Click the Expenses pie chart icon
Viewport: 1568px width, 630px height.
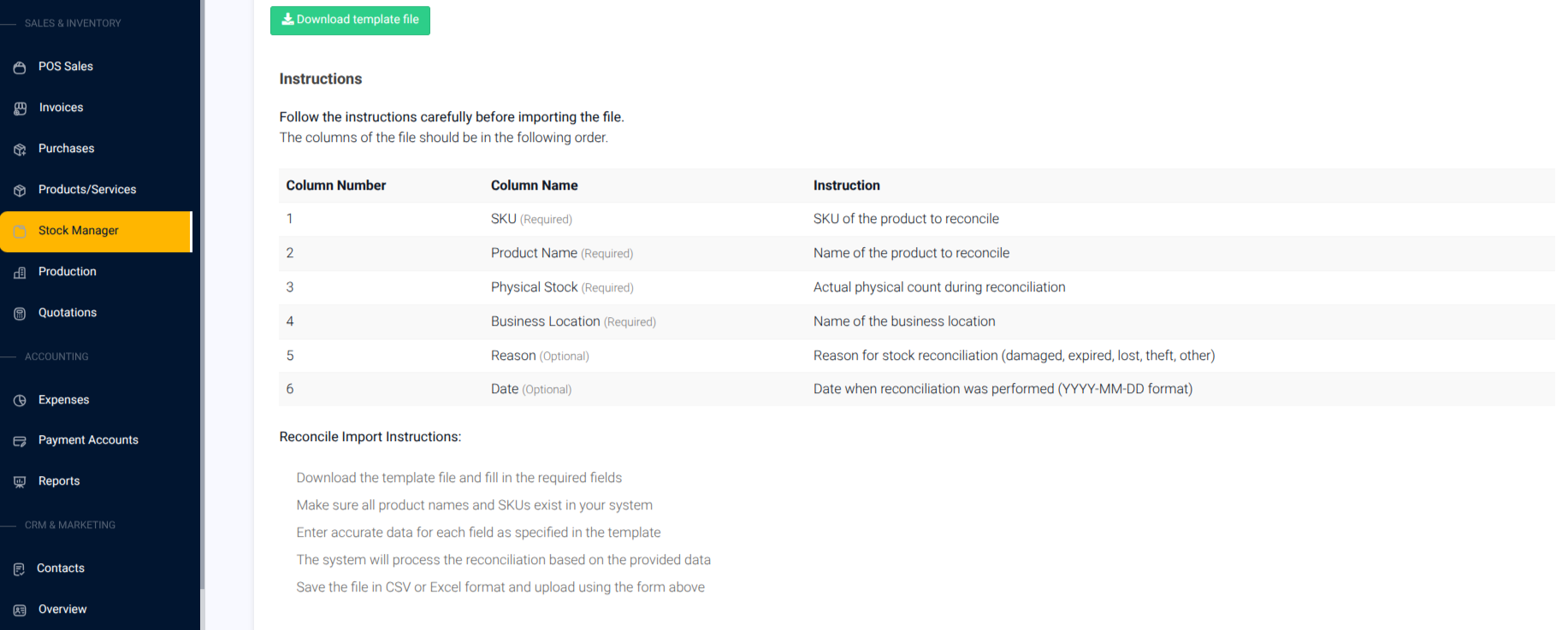point(20,400)
